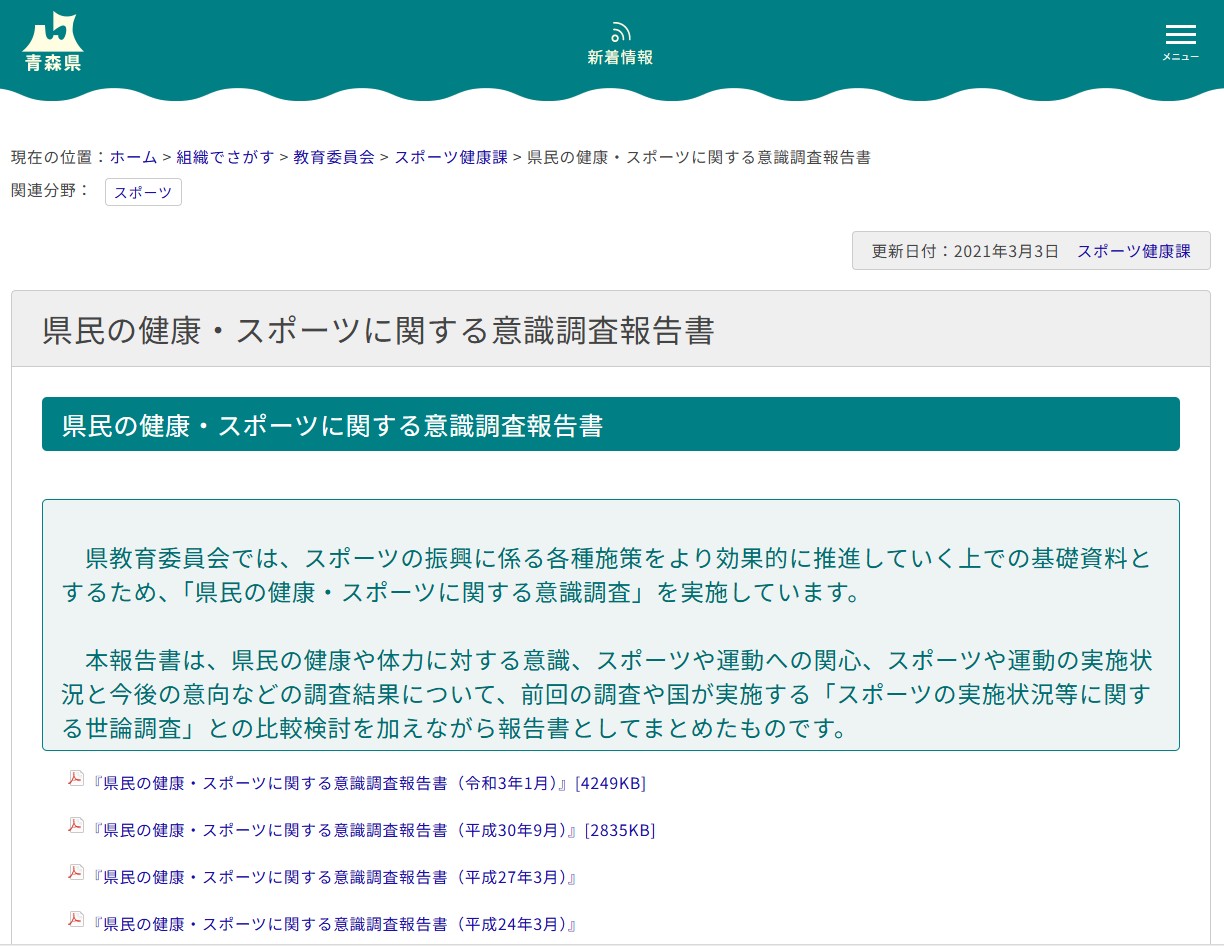Open the 組織でさがす breadcrumb link
The height and width of the screenshot is (946, 1224).
(225, 157)
